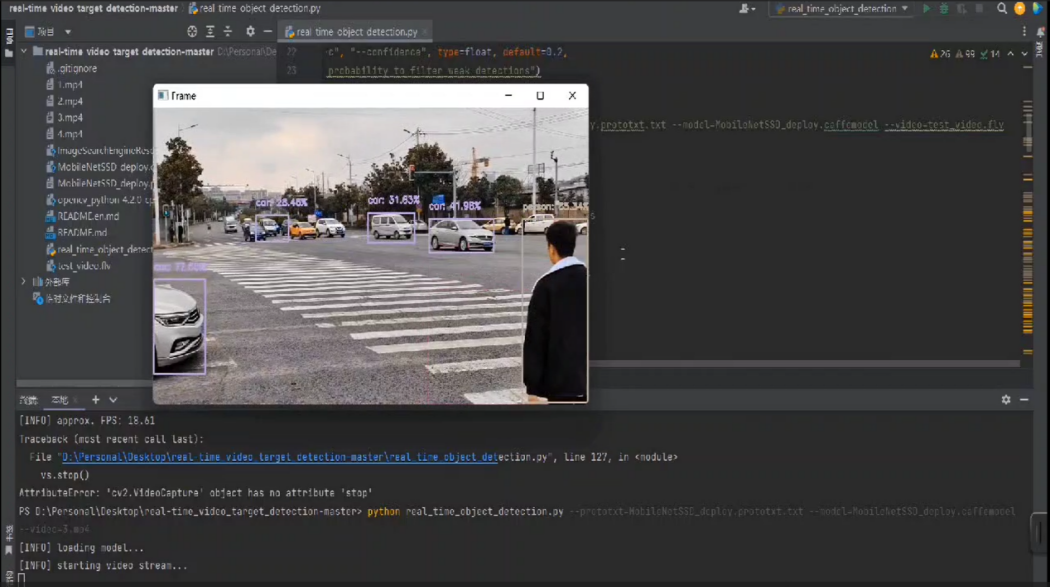Click the blue JetBrains toolbox icon

1037,9
